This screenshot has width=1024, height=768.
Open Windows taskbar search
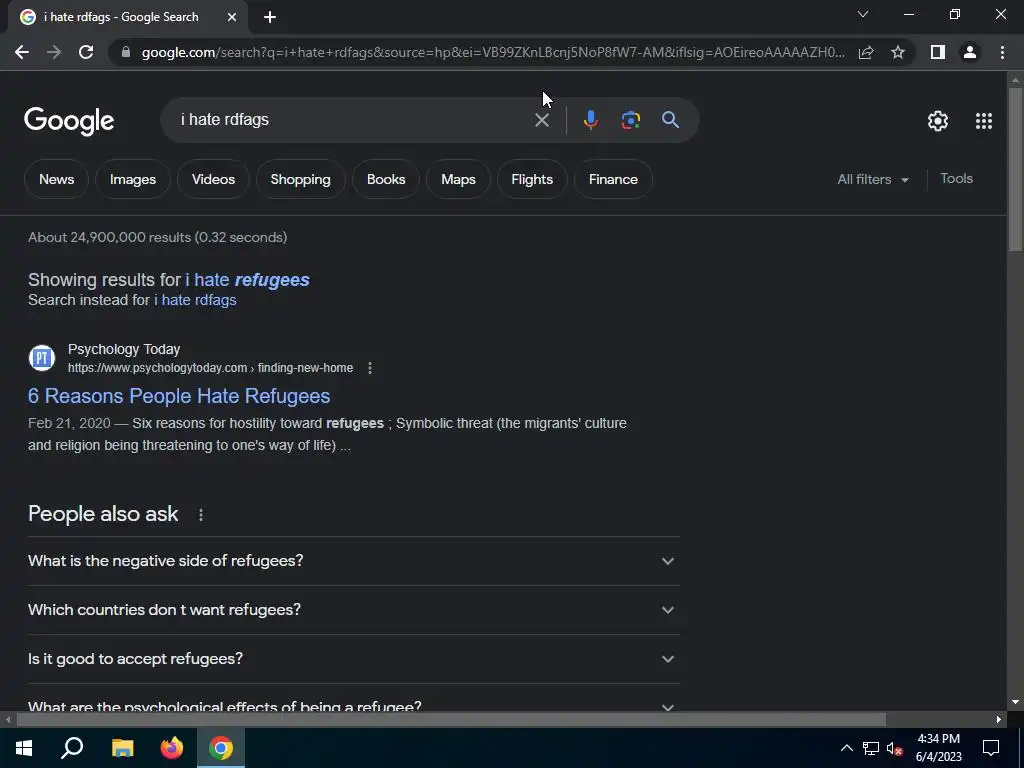(72, 748)
